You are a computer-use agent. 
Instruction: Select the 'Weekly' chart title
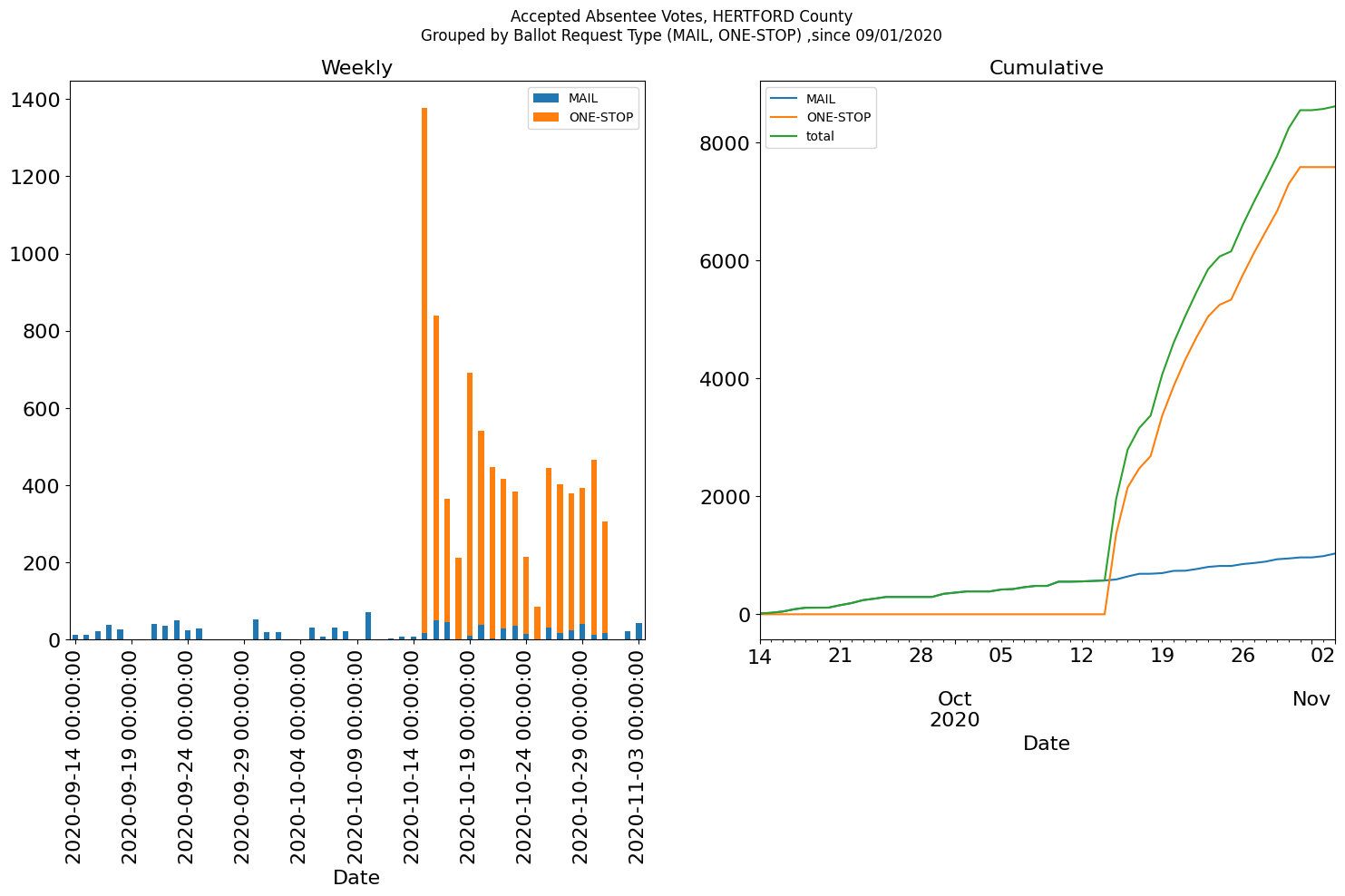click(x=356, y=68)
